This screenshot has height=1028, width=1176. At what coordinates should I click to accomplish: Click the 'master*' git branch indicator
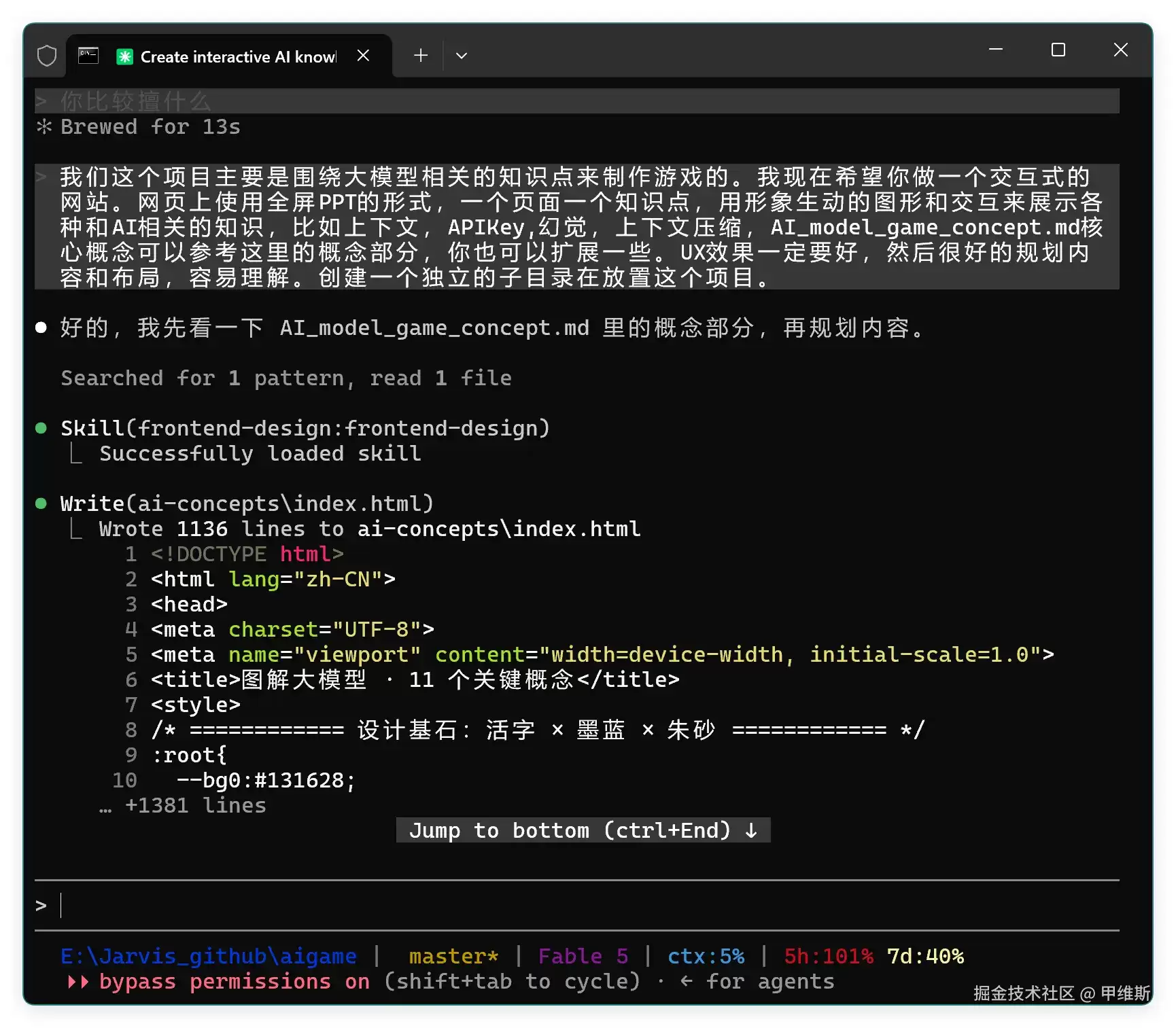tap(453, 956)
